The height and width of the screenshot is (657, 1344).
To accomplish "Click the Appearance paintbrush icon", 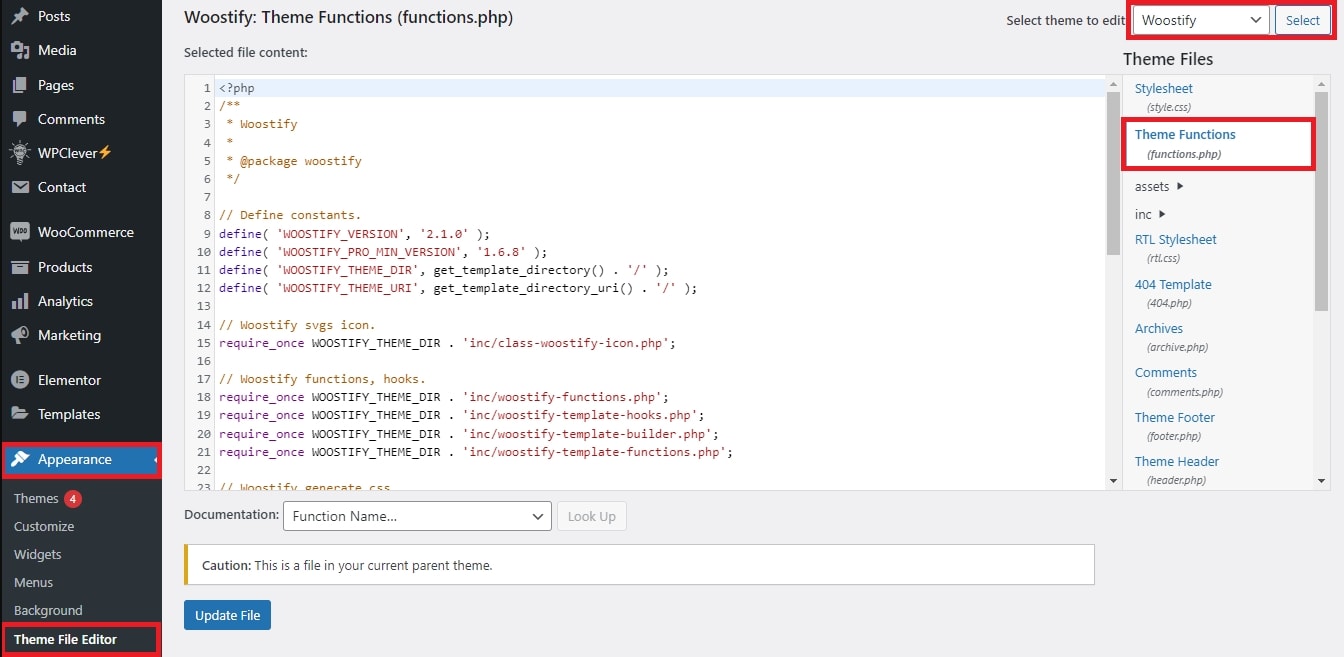I will 19,459.
